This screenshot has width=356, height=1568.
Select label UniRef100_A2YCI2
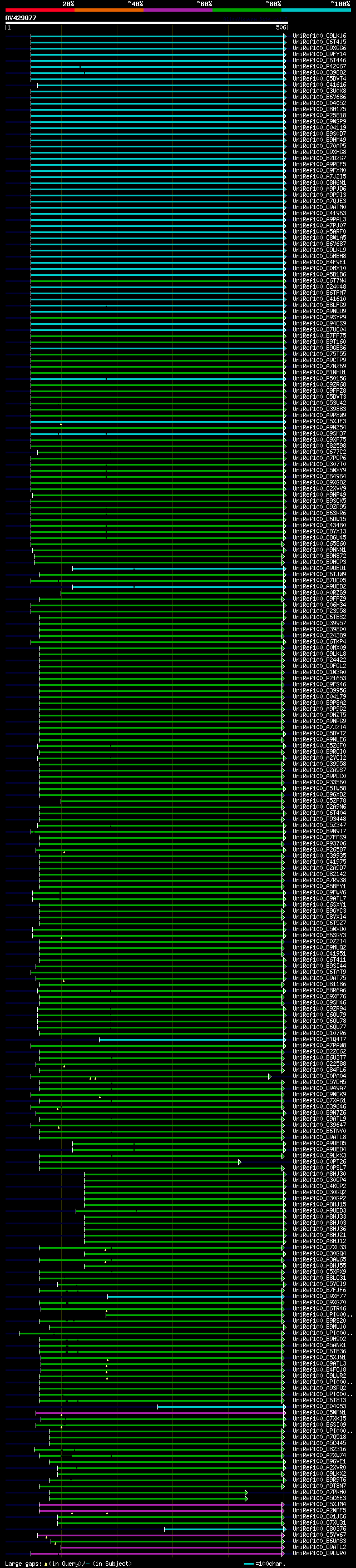point(319,758)
